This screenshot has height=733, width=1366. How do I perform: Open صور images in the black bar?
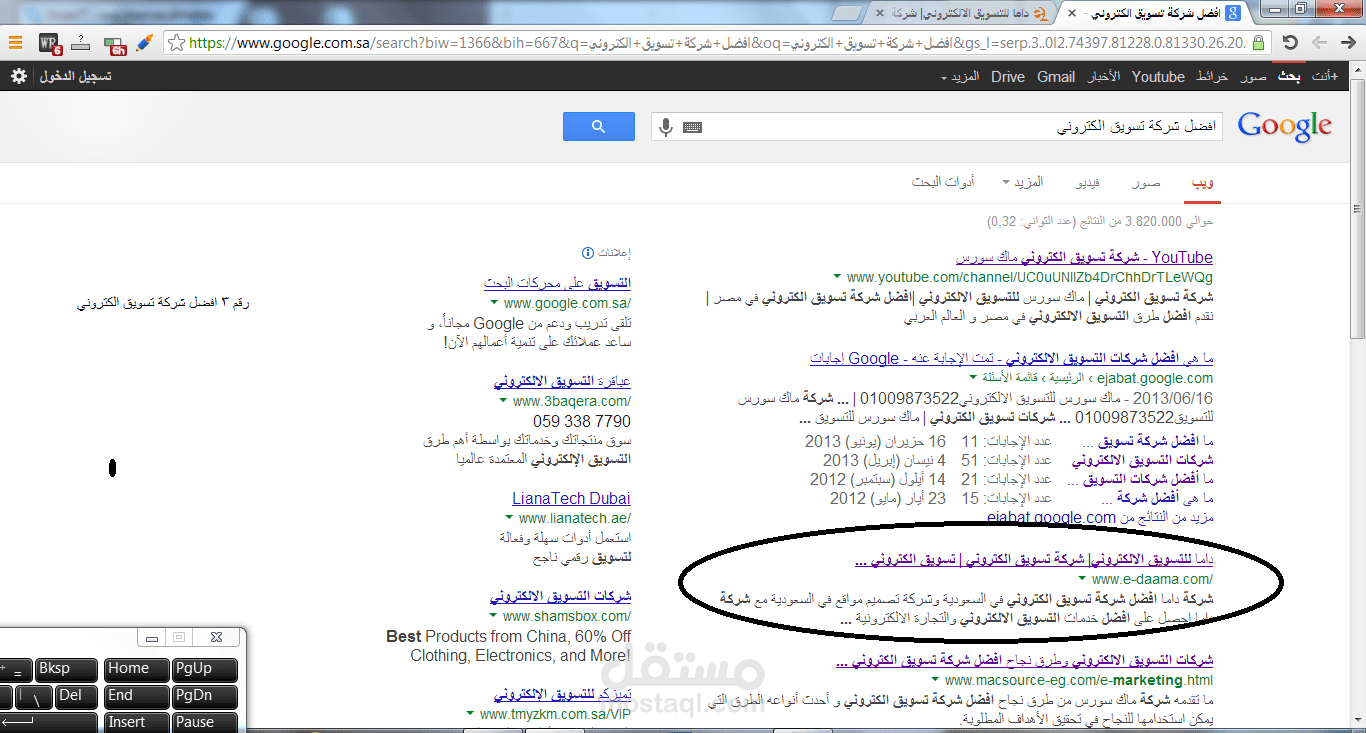pos(1254,77)
